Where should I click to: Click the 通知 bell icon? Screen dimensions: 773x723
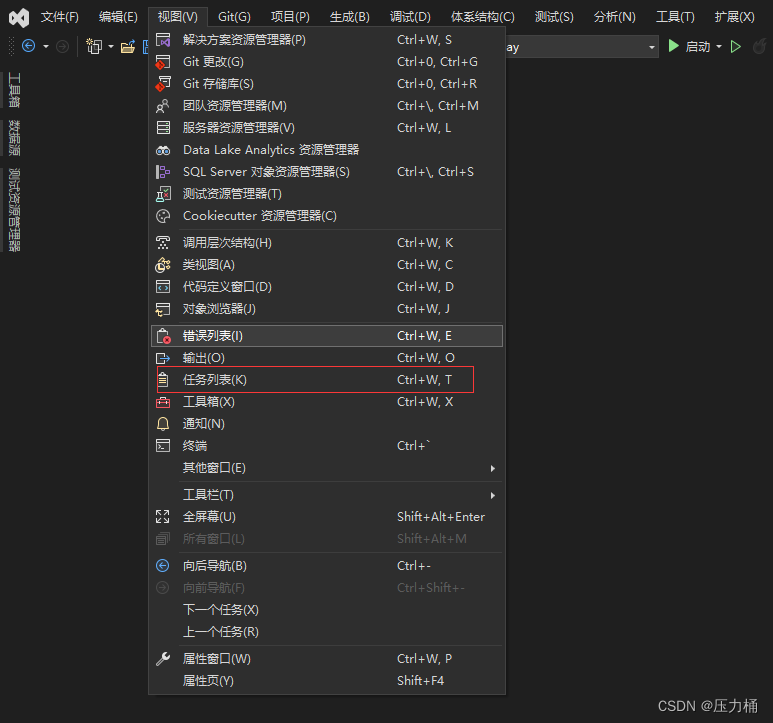click(x=163, y=424)
